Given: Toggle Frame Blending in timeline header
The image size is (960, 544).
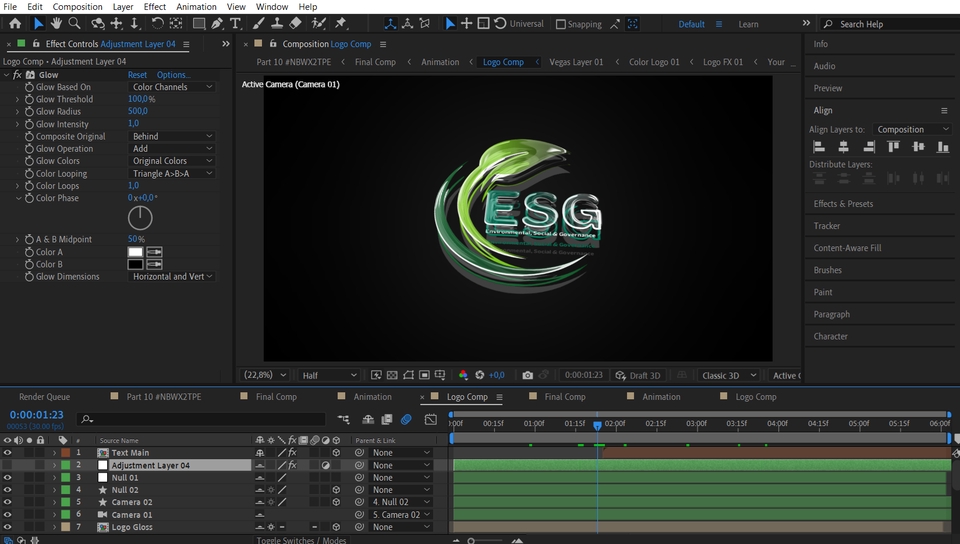Looking at the screenshot, I should pyautogui.click(x=387, y=419).
